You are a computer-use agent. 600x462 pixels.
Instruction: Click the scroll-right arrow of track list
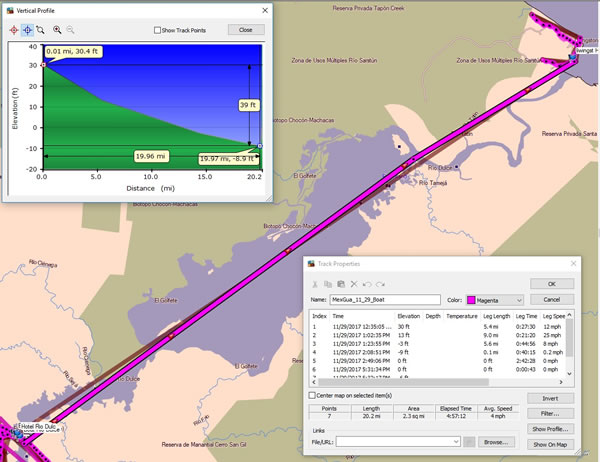pos(561,382)
